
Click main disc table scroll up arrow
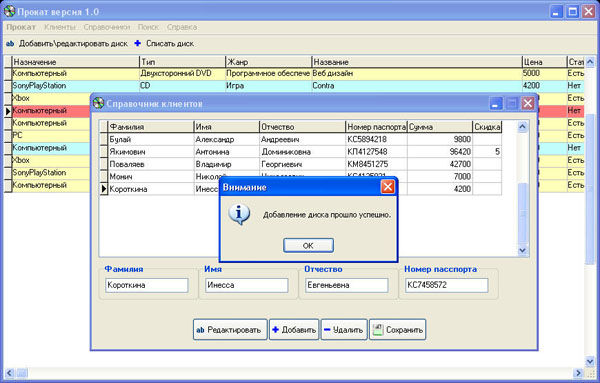pos(590,62)
